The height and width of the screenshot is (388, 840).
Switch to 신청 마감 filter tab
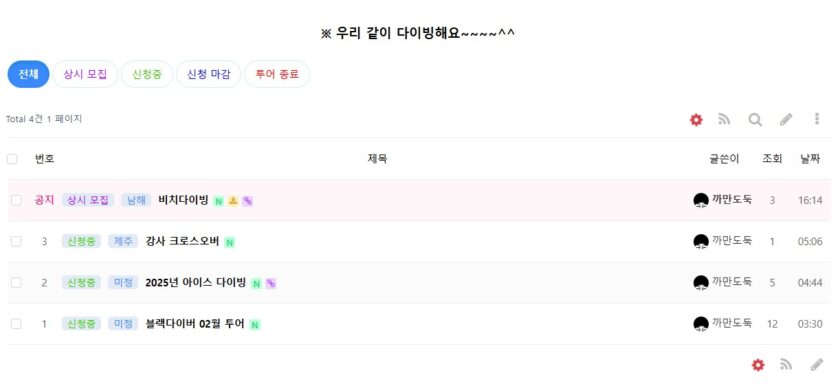(x=208, y=74)
